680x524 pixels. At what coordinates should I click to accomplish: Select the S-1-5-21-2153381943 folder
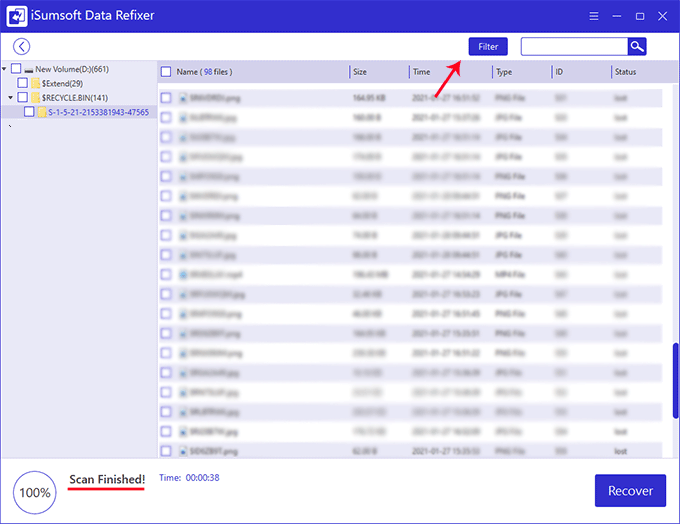pyautogui.click(x=98, y=112)
